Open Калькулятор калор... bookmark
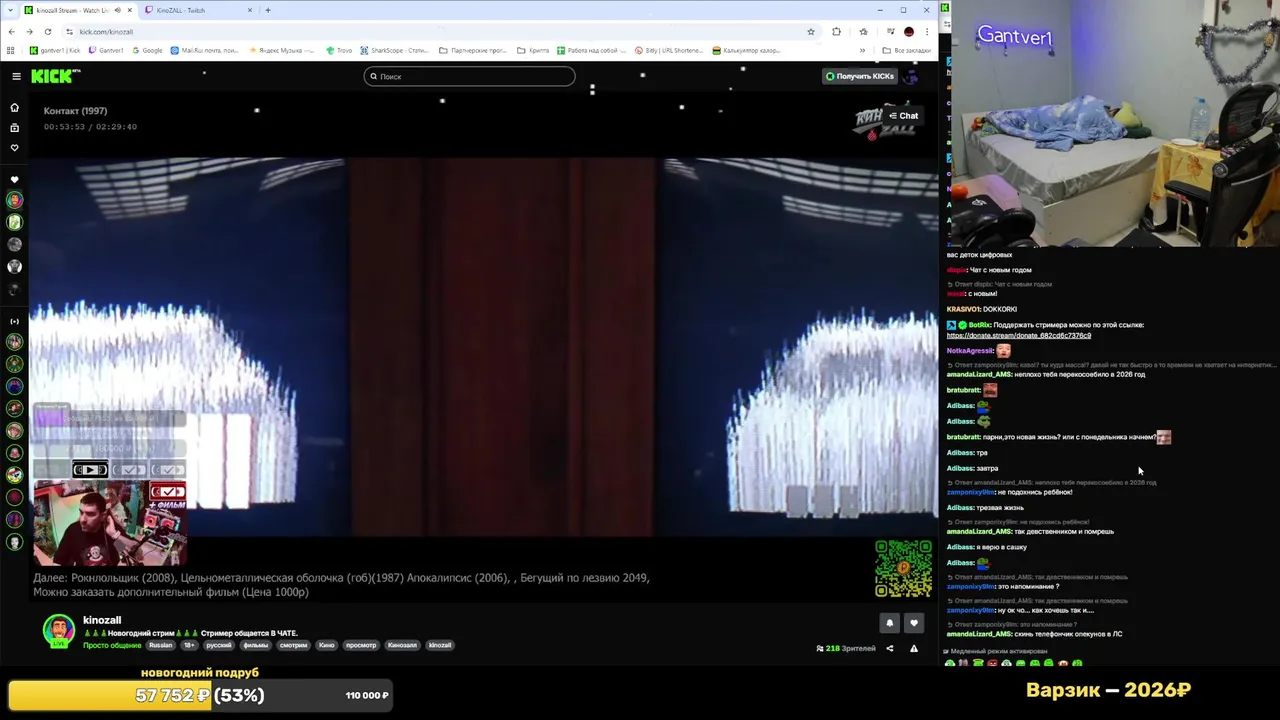1280x720 pixels. coord(746,50)
